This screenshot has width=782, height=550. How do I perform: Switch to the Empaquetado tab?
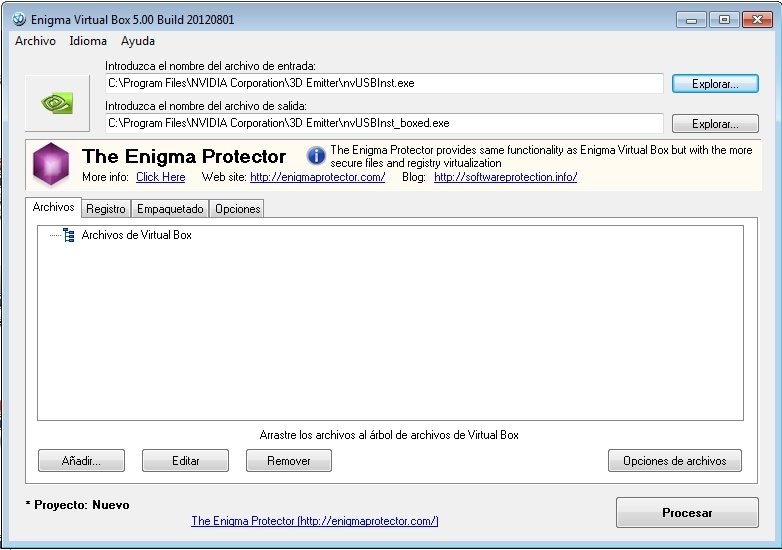(170, 209)
